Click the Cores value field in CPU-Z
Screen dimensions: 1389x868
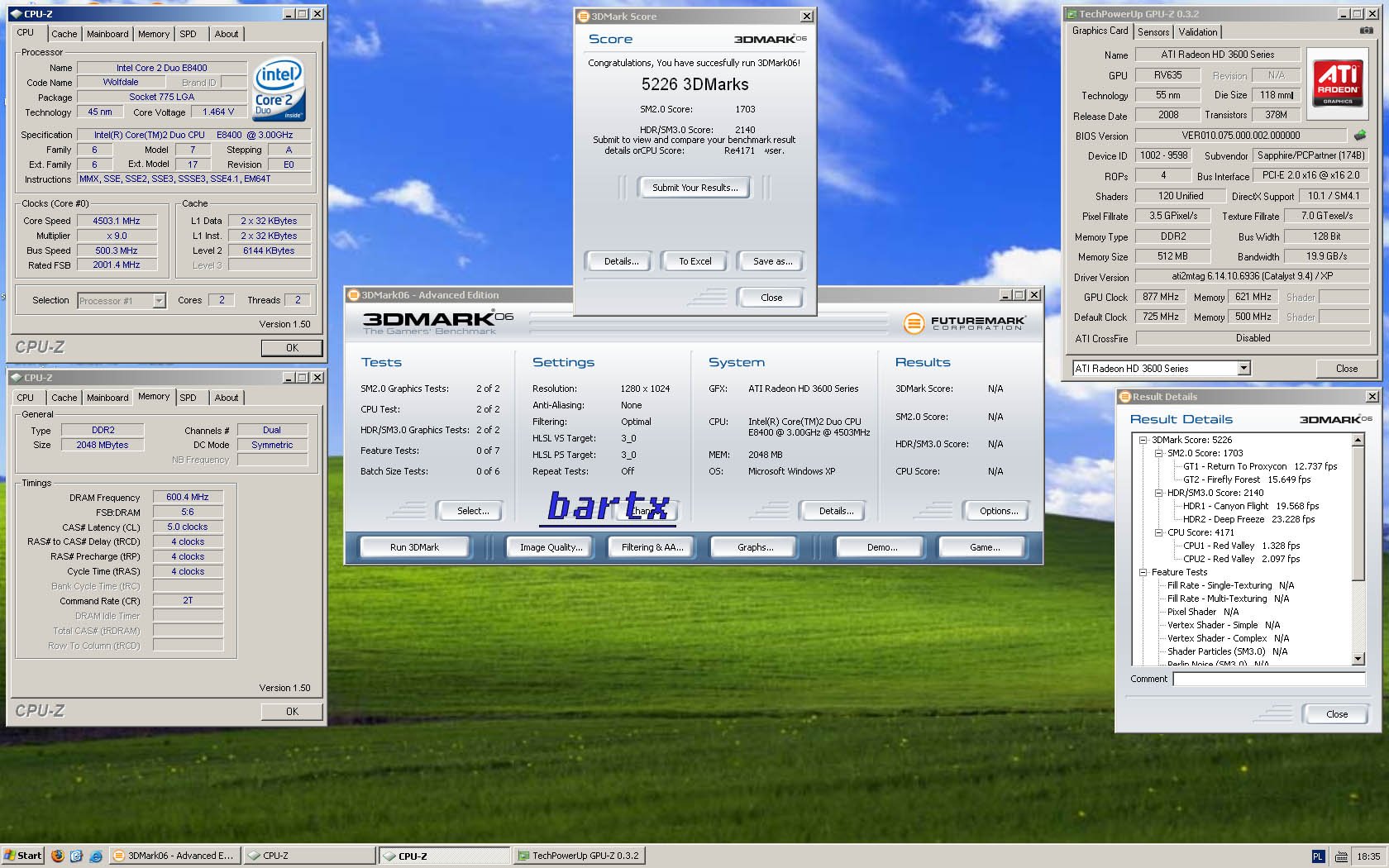[x=222, y=300]
